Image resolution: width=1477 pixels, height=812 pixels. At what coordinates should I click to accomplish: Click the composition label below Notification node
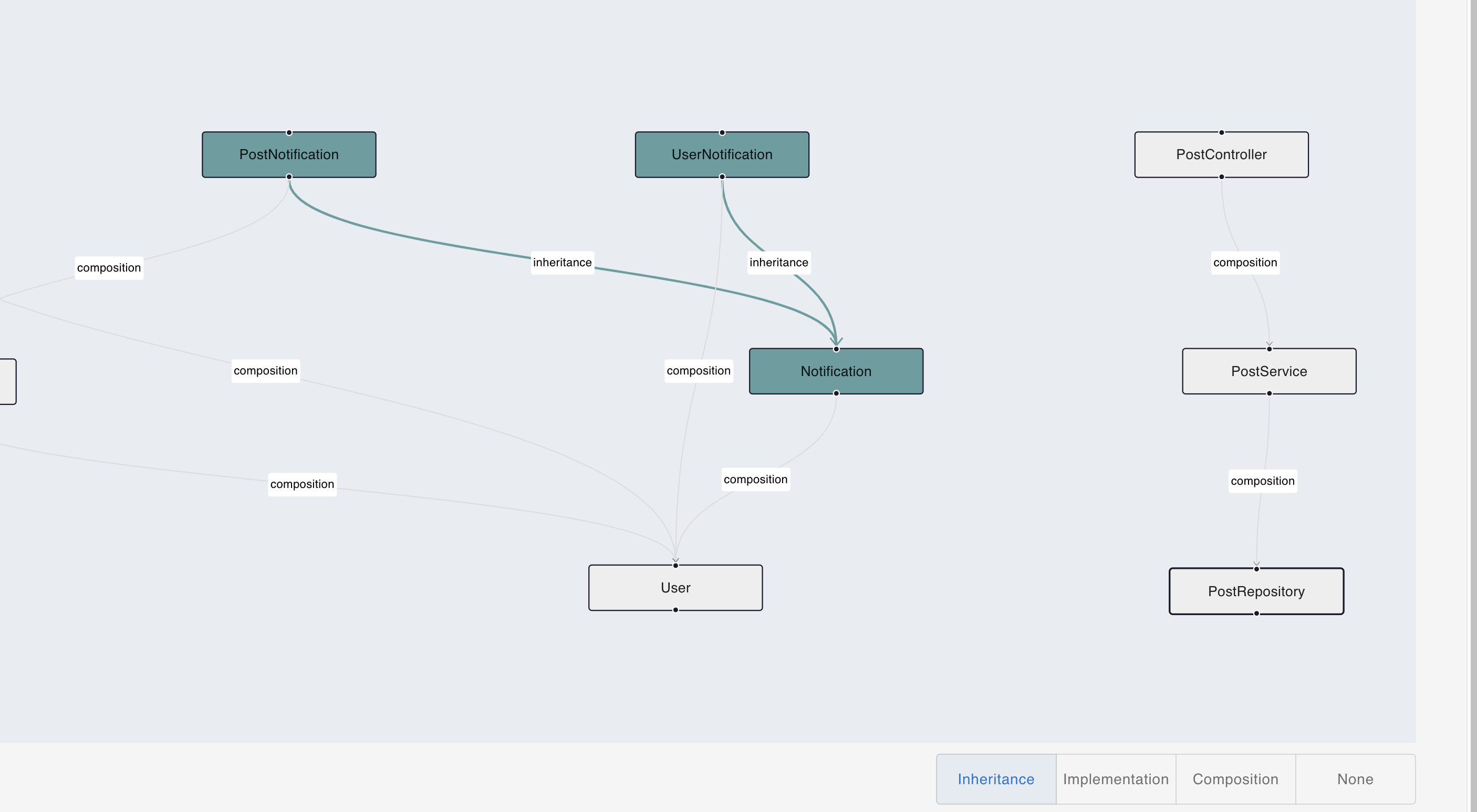point(755,480)
